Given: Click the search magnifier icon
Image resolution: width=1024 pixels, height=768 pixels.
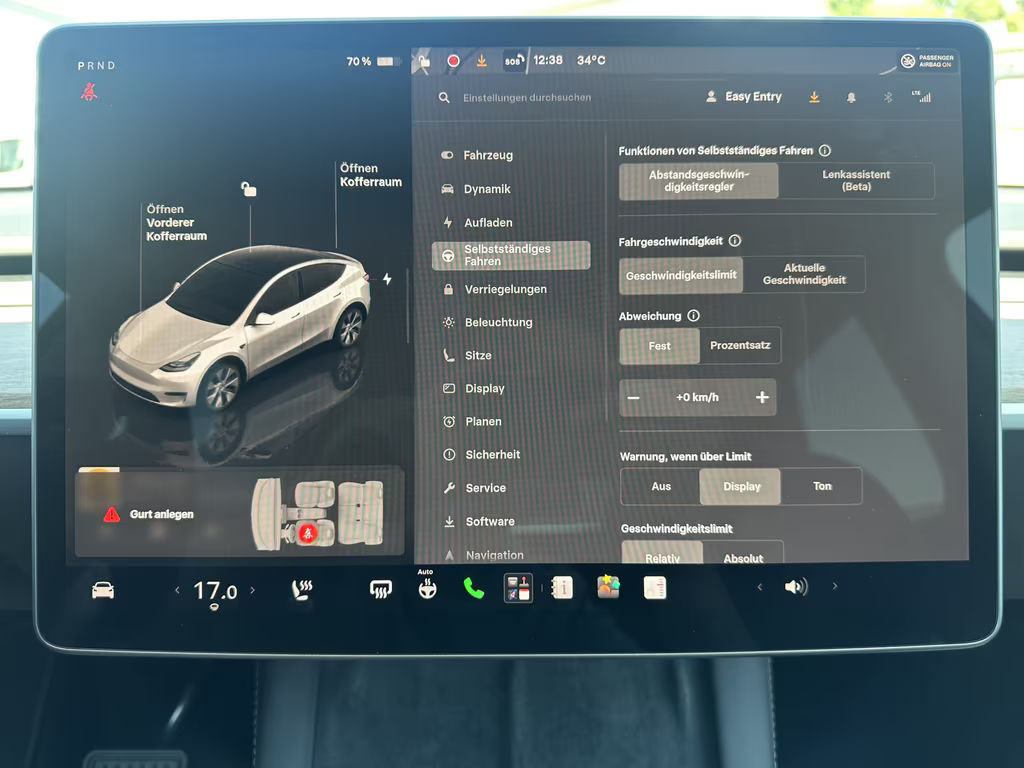Looking at the screenshot, I should click(x=444, y=97).
